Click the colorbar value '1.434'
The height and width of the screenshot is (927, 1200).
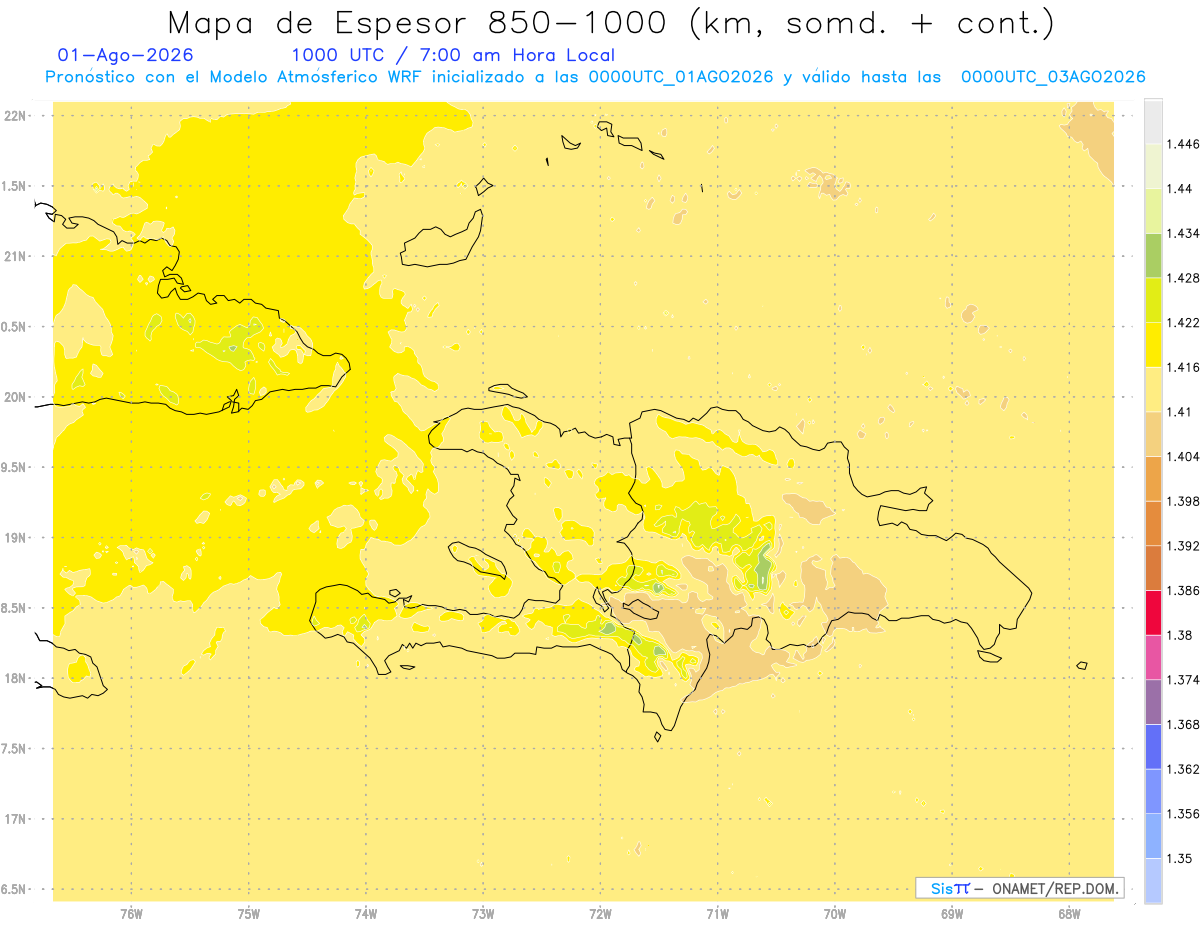pyautogui.click(x=1183, y=233)
